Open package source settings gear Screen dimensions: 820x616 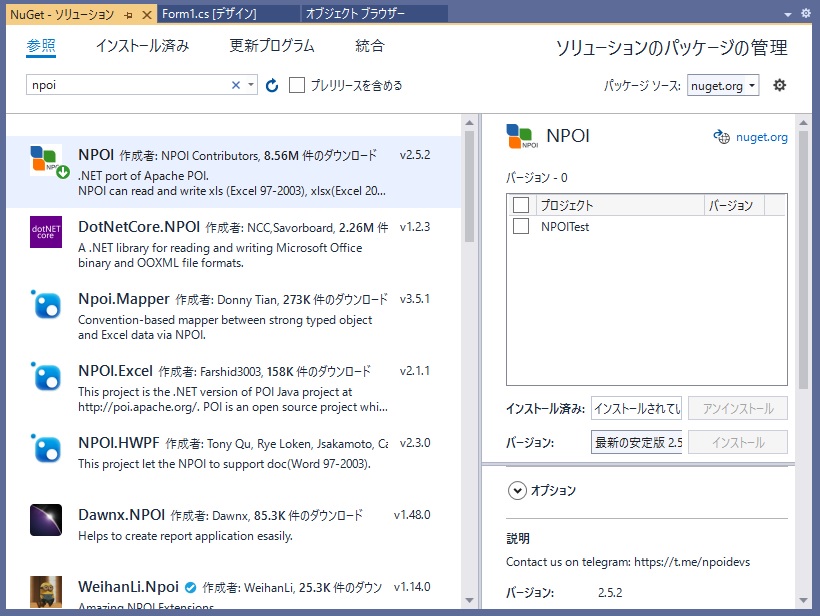pos(779,85)
